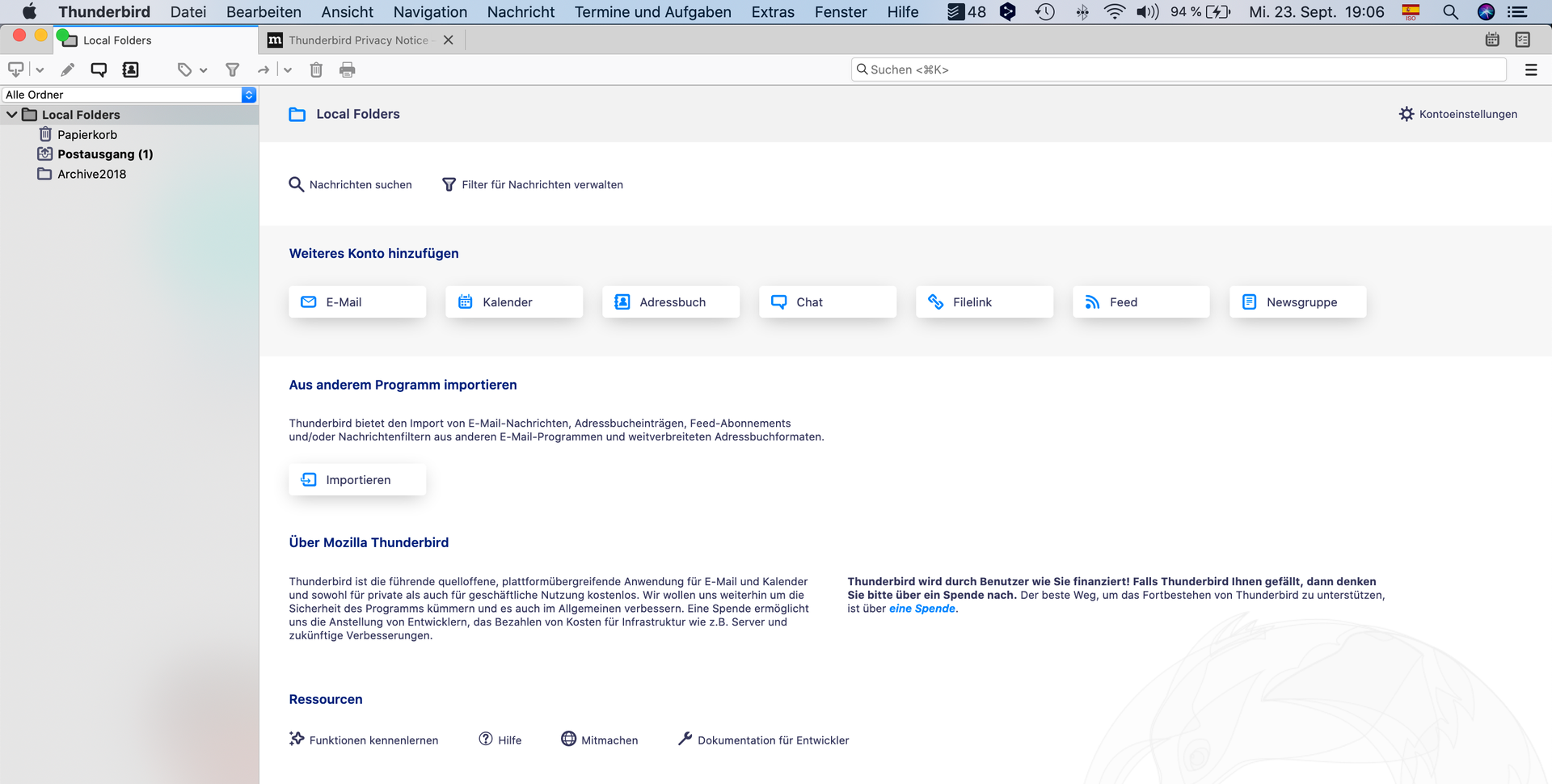The image size is (1552, 784).
Task: Open the Extras menu
Action: (773, 12)
